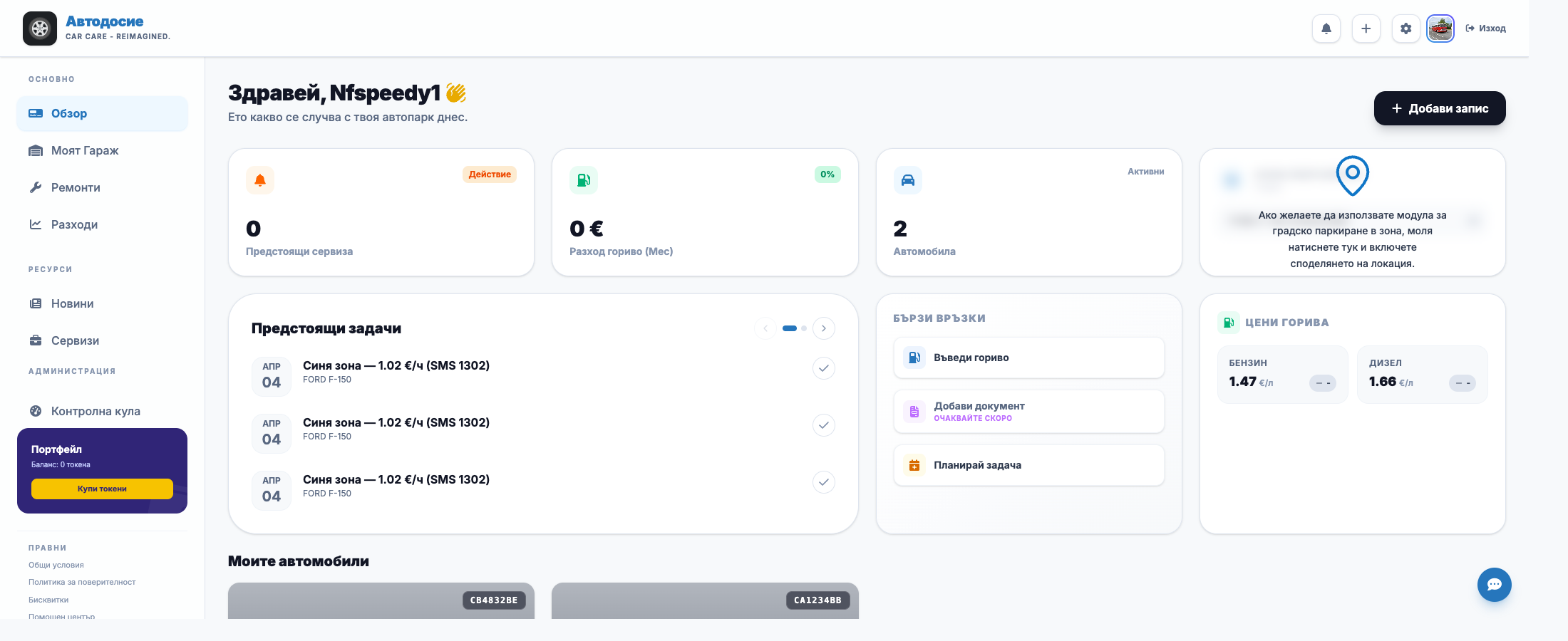This screenshot has height=641, width=1568.
Task: Open the notifications bell icon
Action: tap(1326, 28)
